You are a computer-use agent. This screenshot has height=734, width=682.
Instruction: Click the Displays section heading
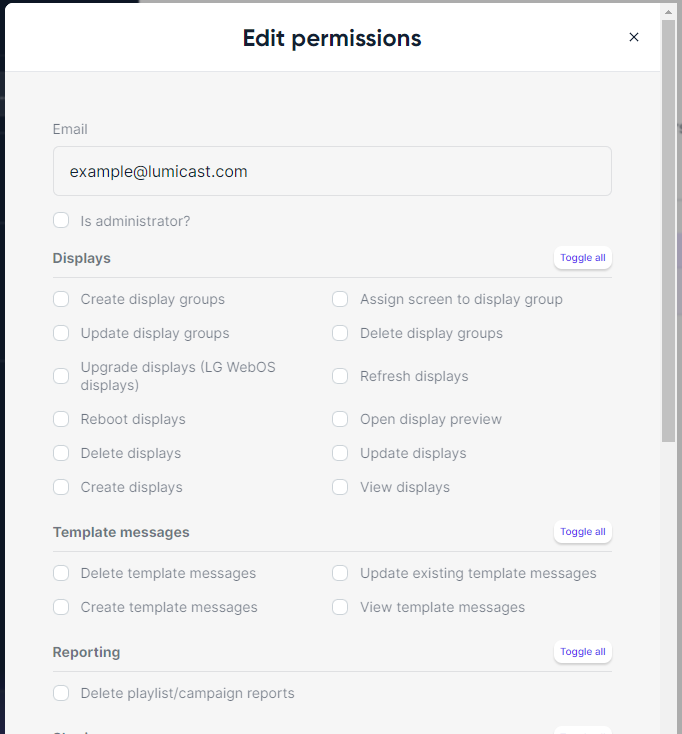click(x=81, y=258)
